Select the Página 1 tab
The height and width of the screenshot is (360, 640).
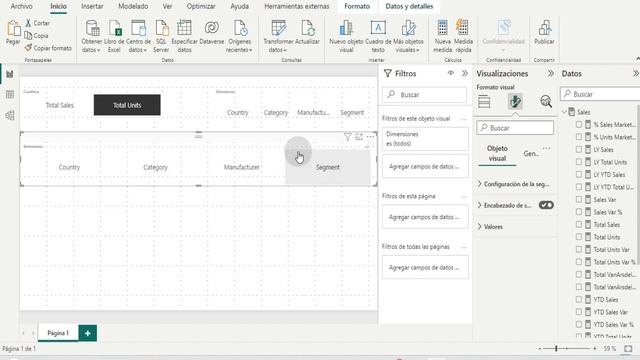point(58,333)
